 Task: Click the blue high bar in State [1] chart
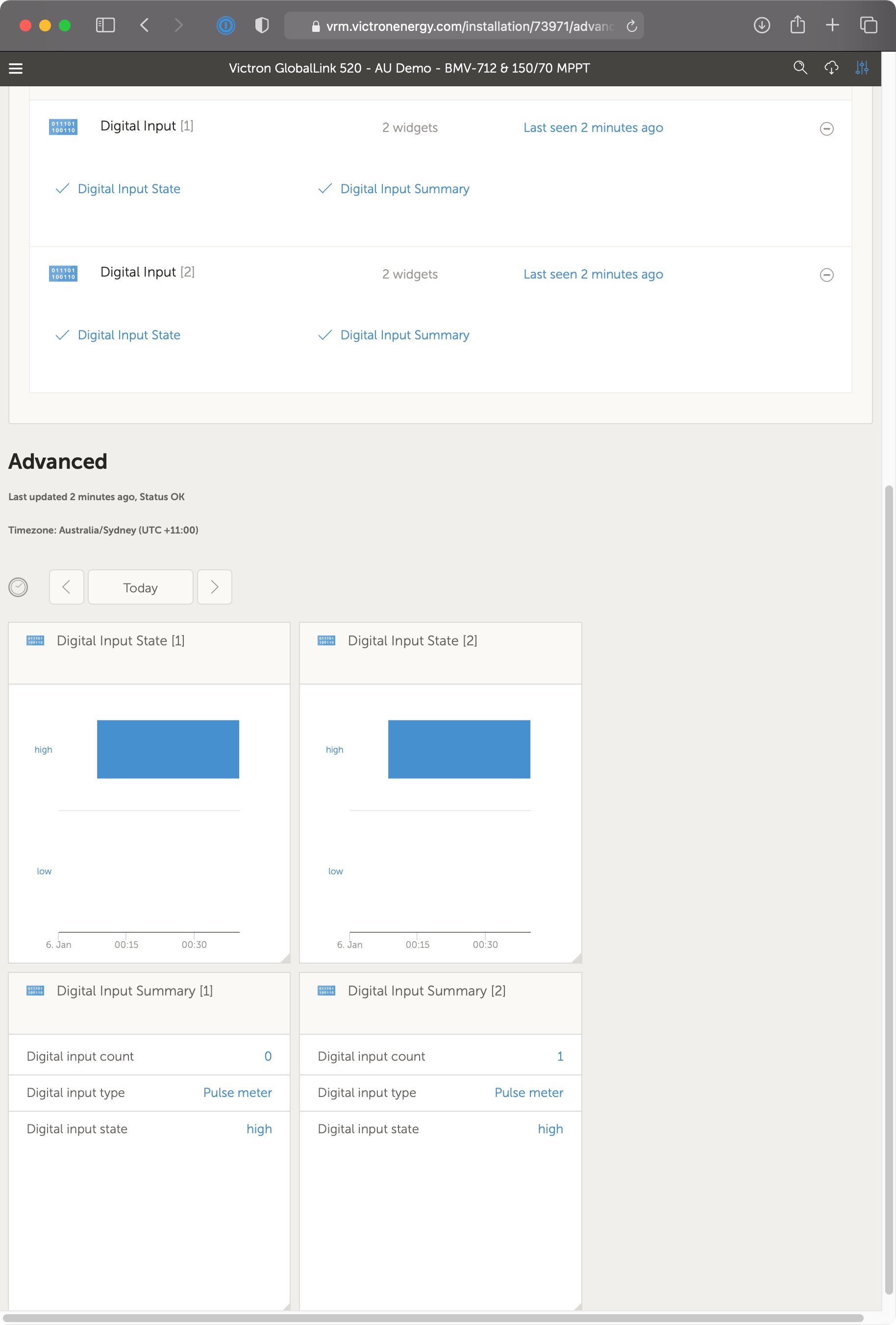pos(168,749)
